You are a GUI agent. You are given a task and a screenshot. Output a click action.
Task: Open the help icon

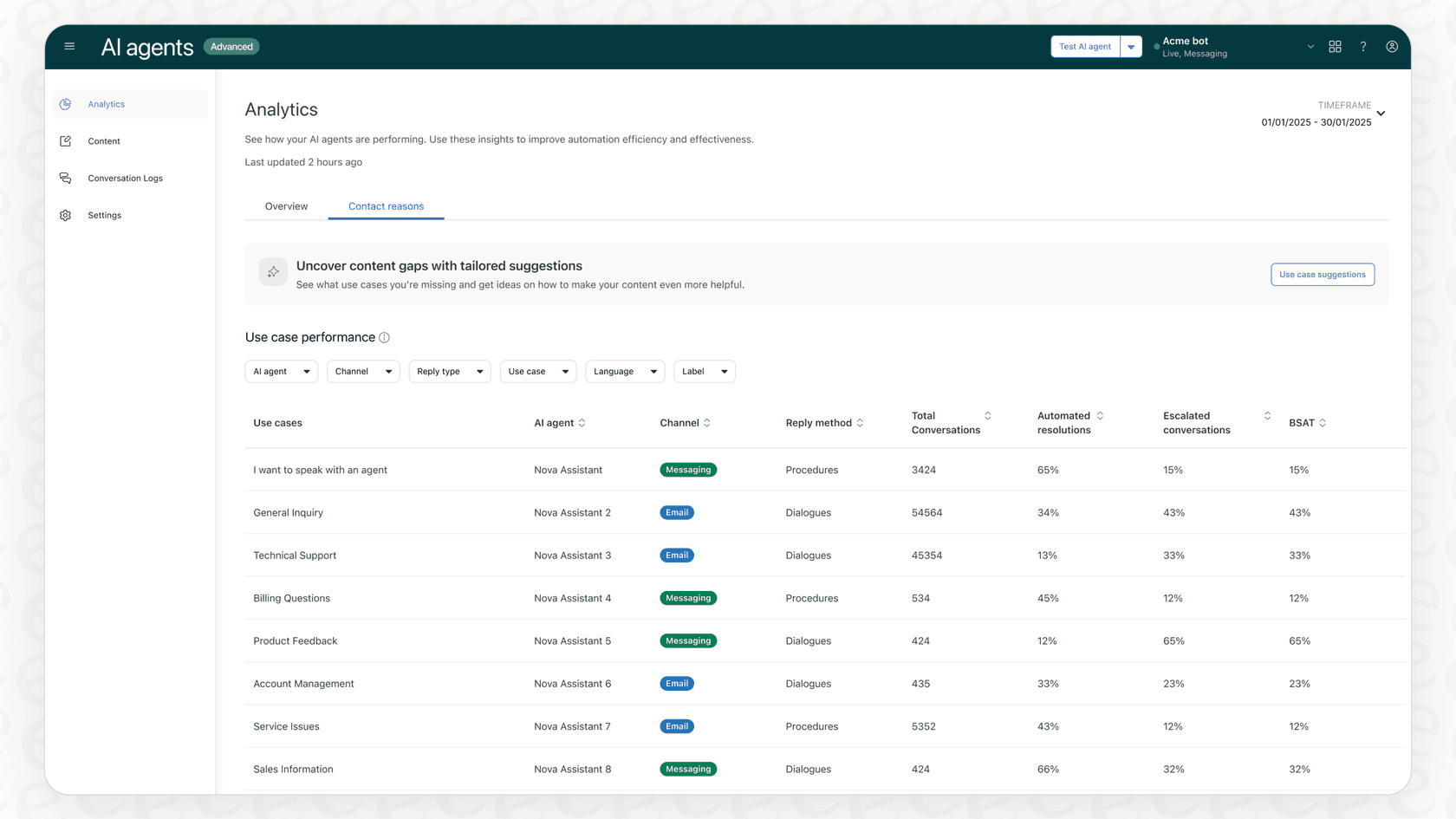tap(1363, 46)
